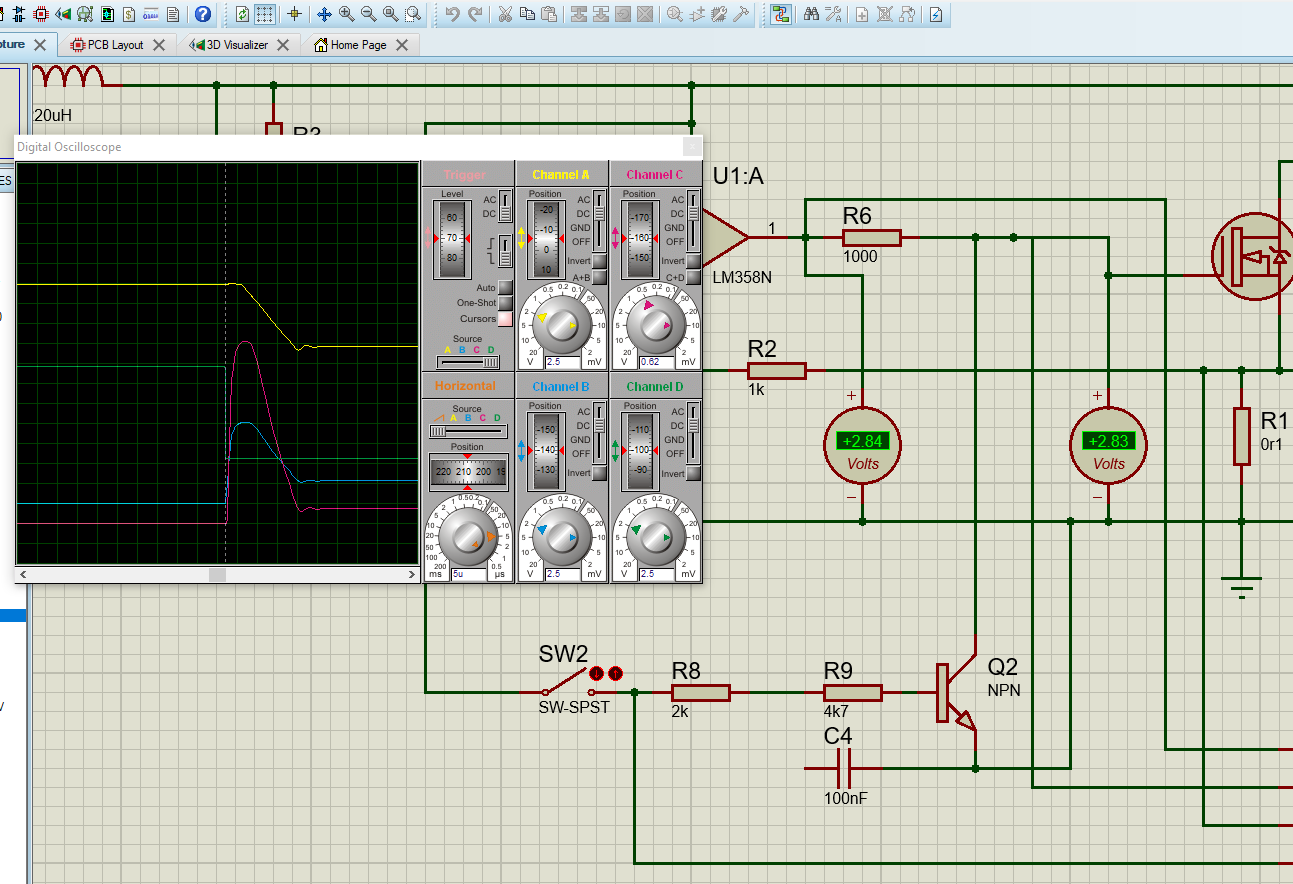Click the Help question mark icon
This screenshot has height=884, width=1293.
coord(203,14)
